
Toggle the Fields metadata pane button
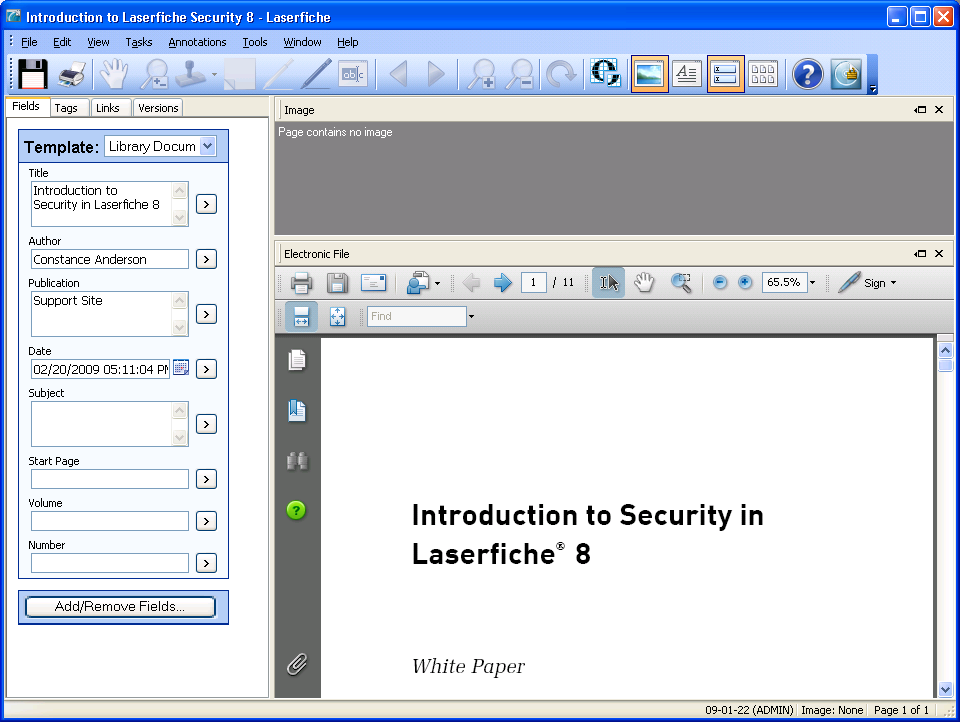point(726,75)
